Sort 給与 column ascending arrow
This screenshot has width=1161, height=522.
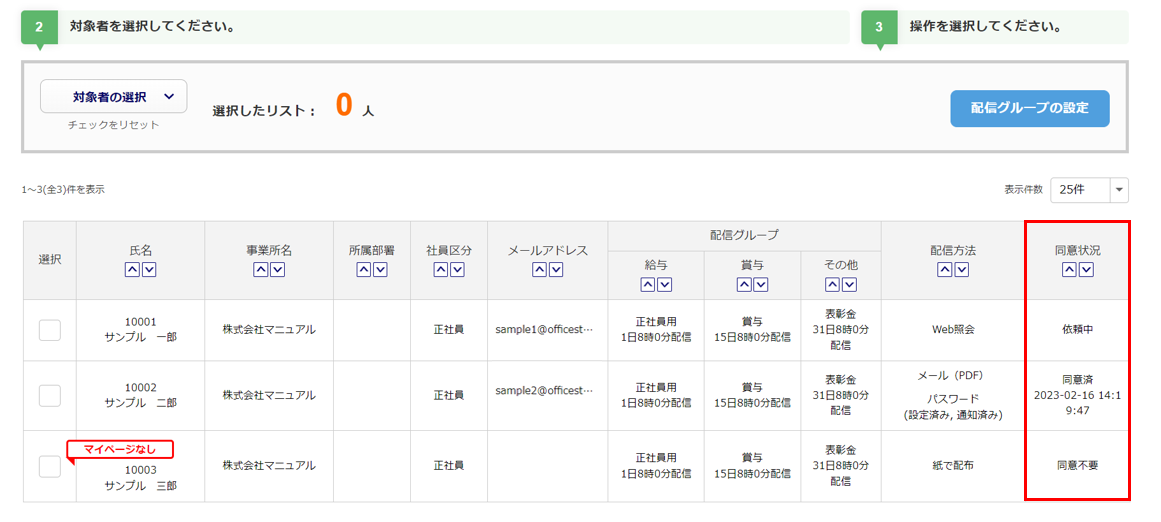click(648, 285)
